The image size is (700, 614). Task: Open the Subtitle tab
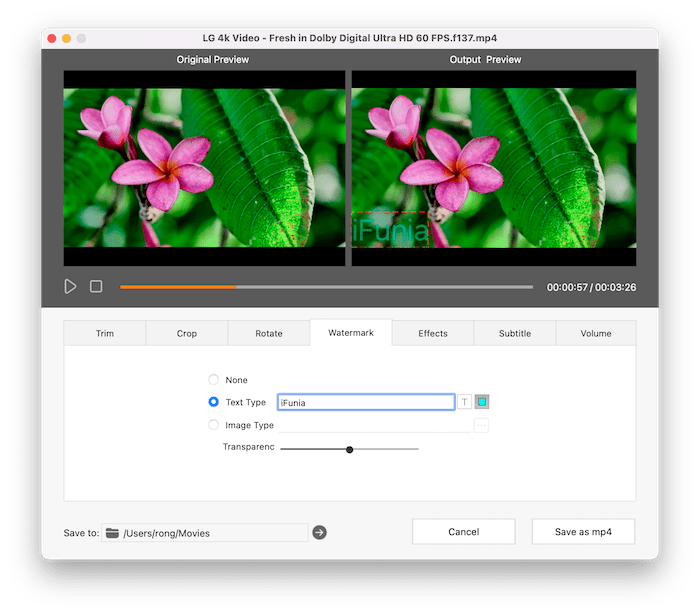[x=515, y=333]
